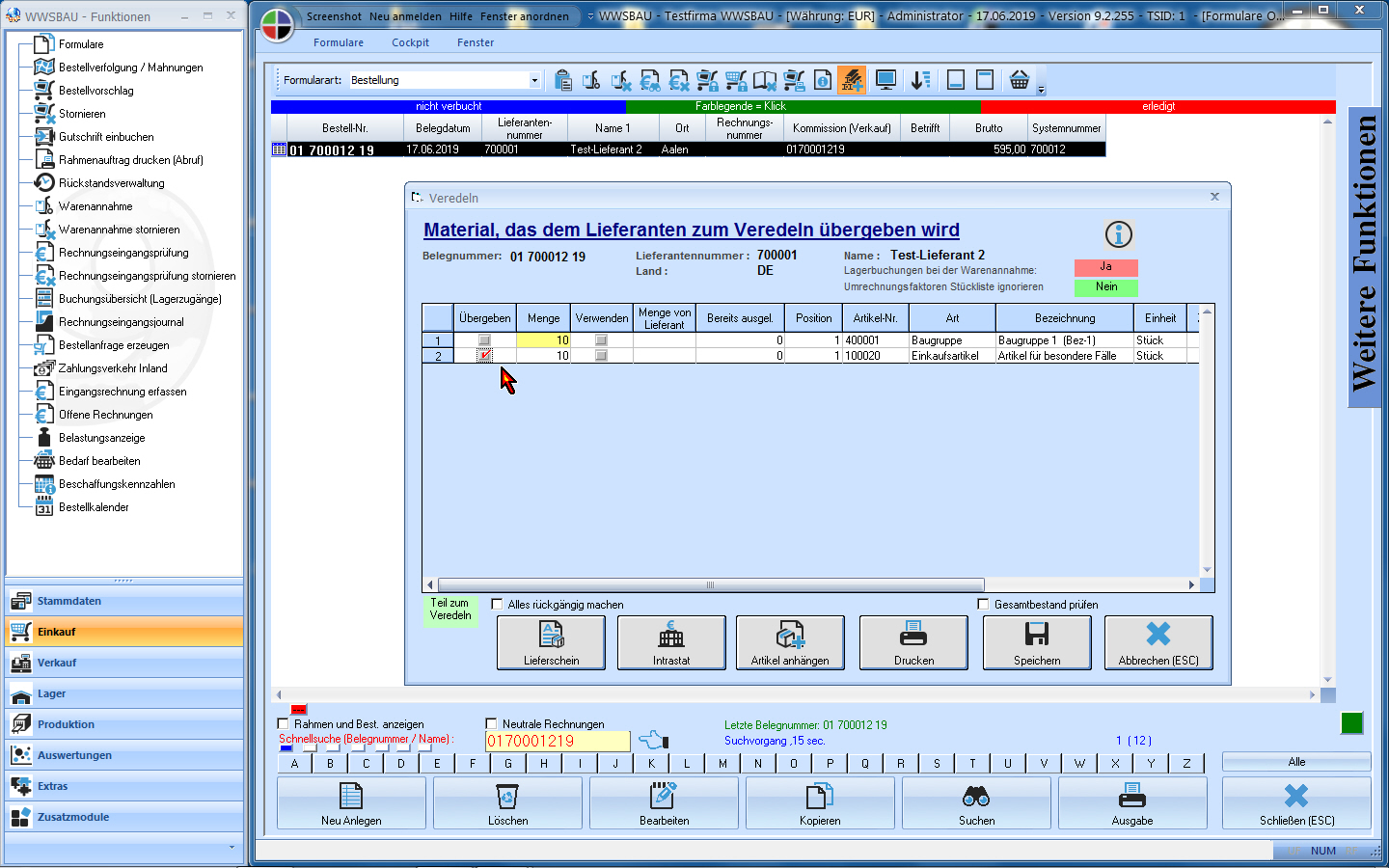Click the green 'Nein' color field
Viewport: 1389px width, 868px height.
(1105, 287)
